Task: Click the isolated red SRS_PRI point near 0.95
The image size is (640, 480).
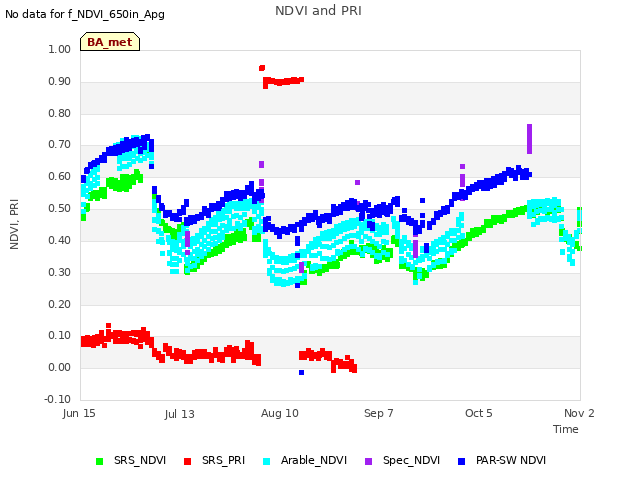Action: (x=262, y=68)
